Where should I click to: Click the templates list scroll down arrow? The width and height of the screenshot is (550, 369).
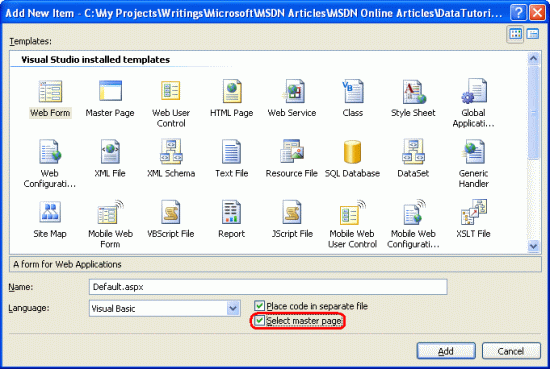pos(533,246)
